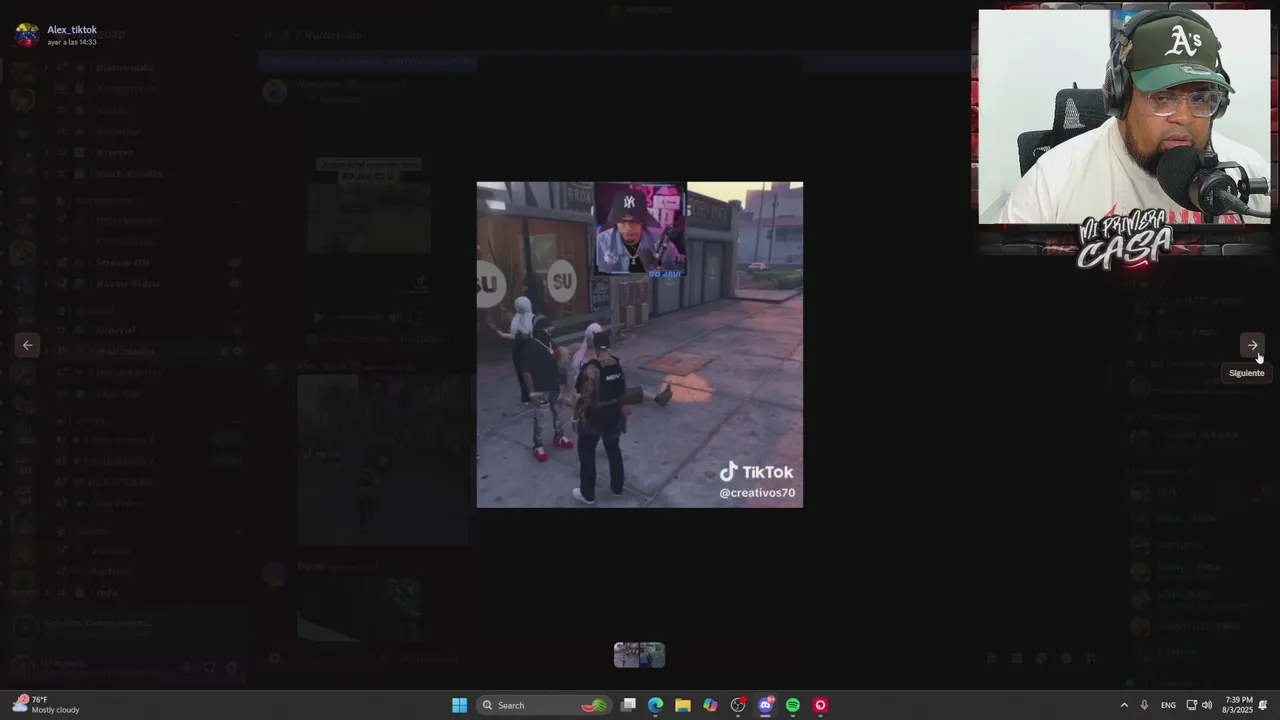Open the notification bell in the tray

[x=1263, y=705]
